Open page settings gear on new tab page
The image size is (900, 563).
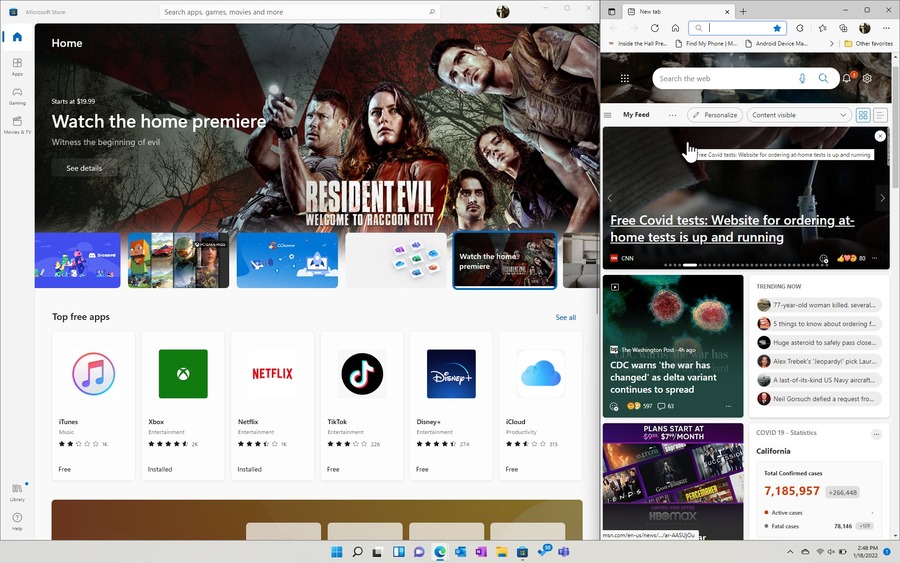coord(867,78)
